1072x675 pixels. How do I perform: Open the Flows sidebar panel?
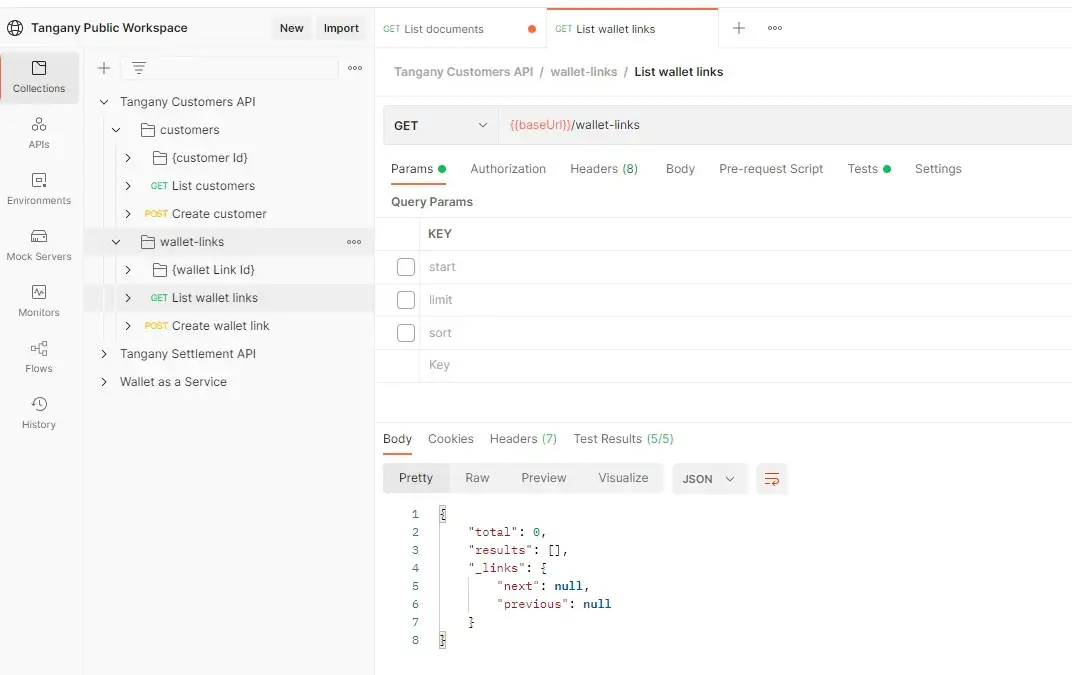point(39,357)
